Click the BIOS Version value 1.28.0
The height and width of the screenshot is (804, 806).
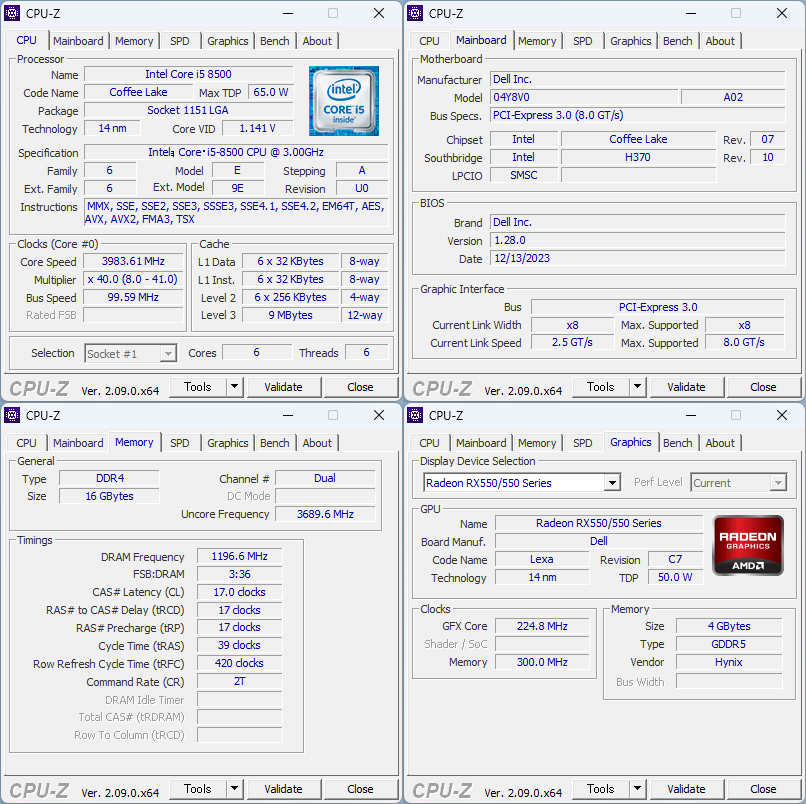(637, 240)
